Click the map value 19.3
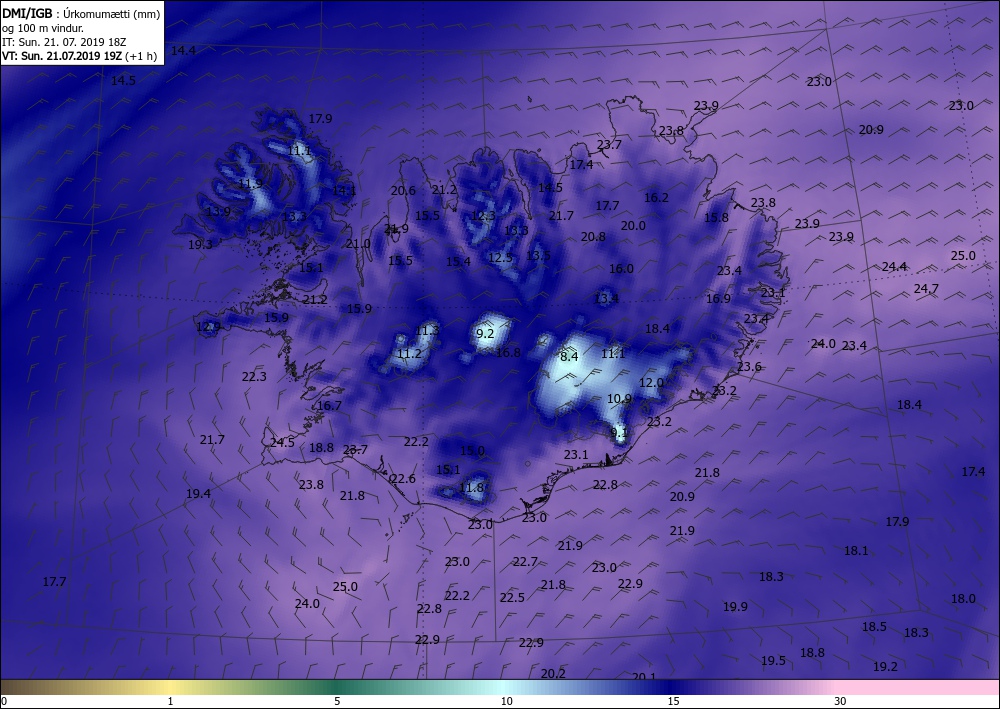 (200, 244)
